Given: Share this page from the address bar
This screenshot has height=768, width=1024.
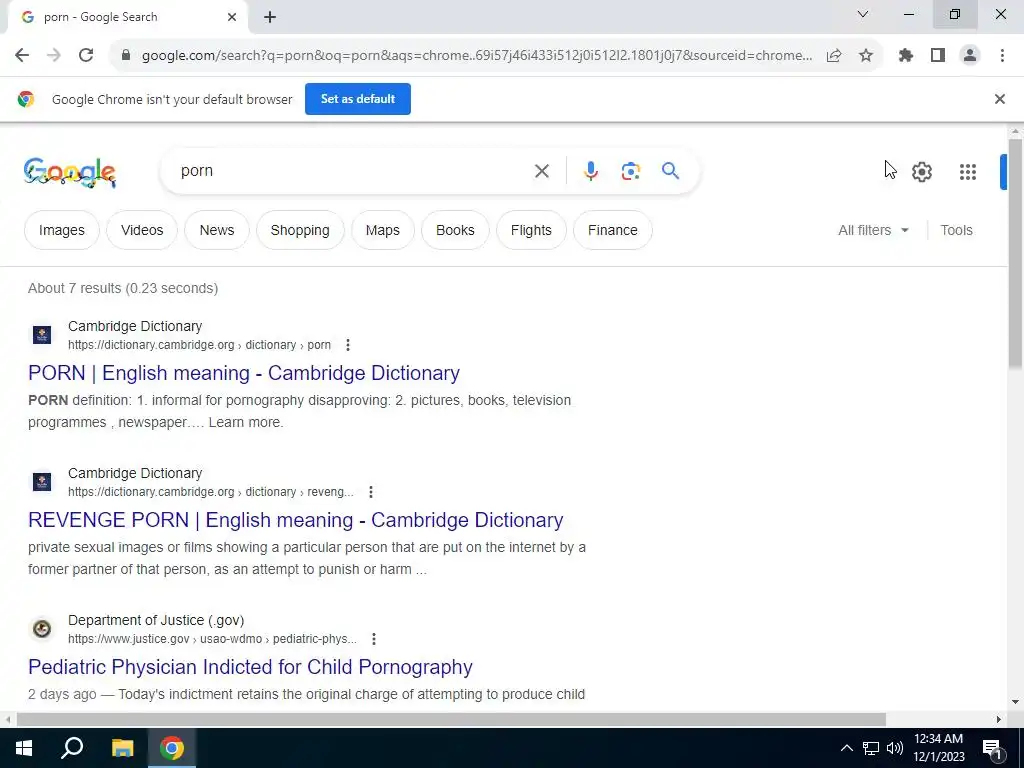Looking at the screenshot, I should tap(834, 56).
